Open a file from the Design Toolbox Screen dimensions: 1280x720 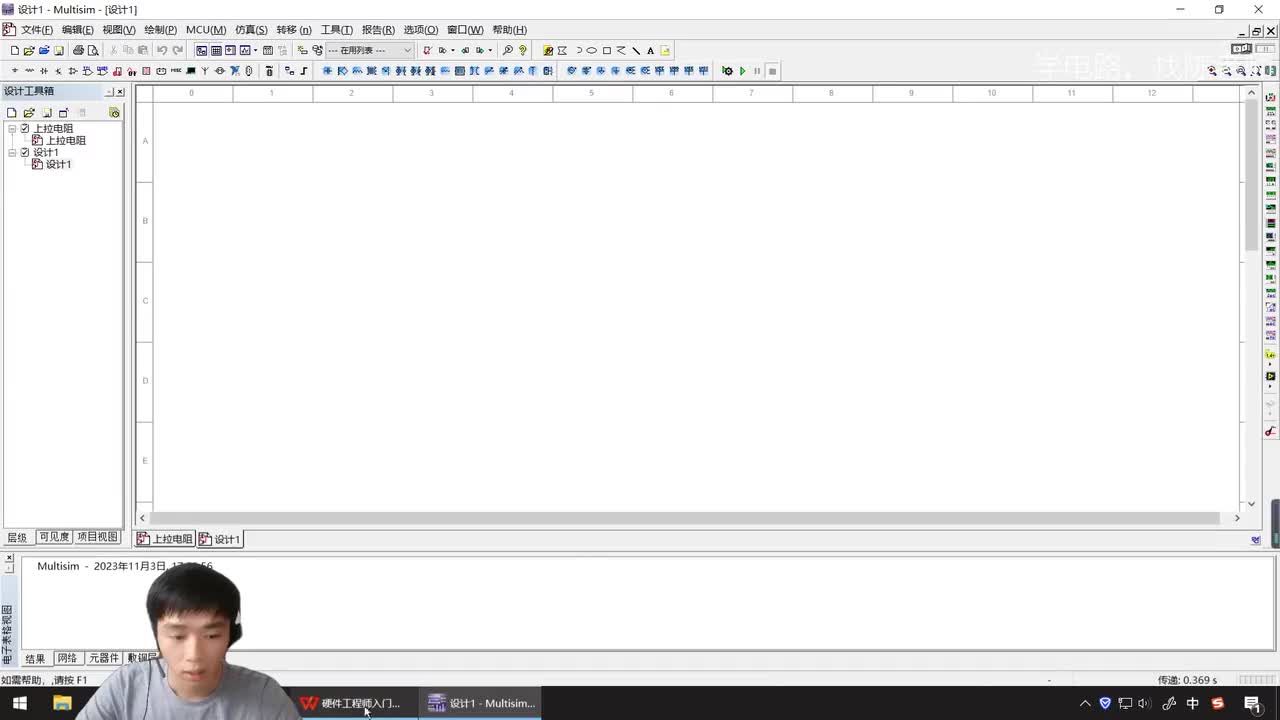click(x=29, y=113)
